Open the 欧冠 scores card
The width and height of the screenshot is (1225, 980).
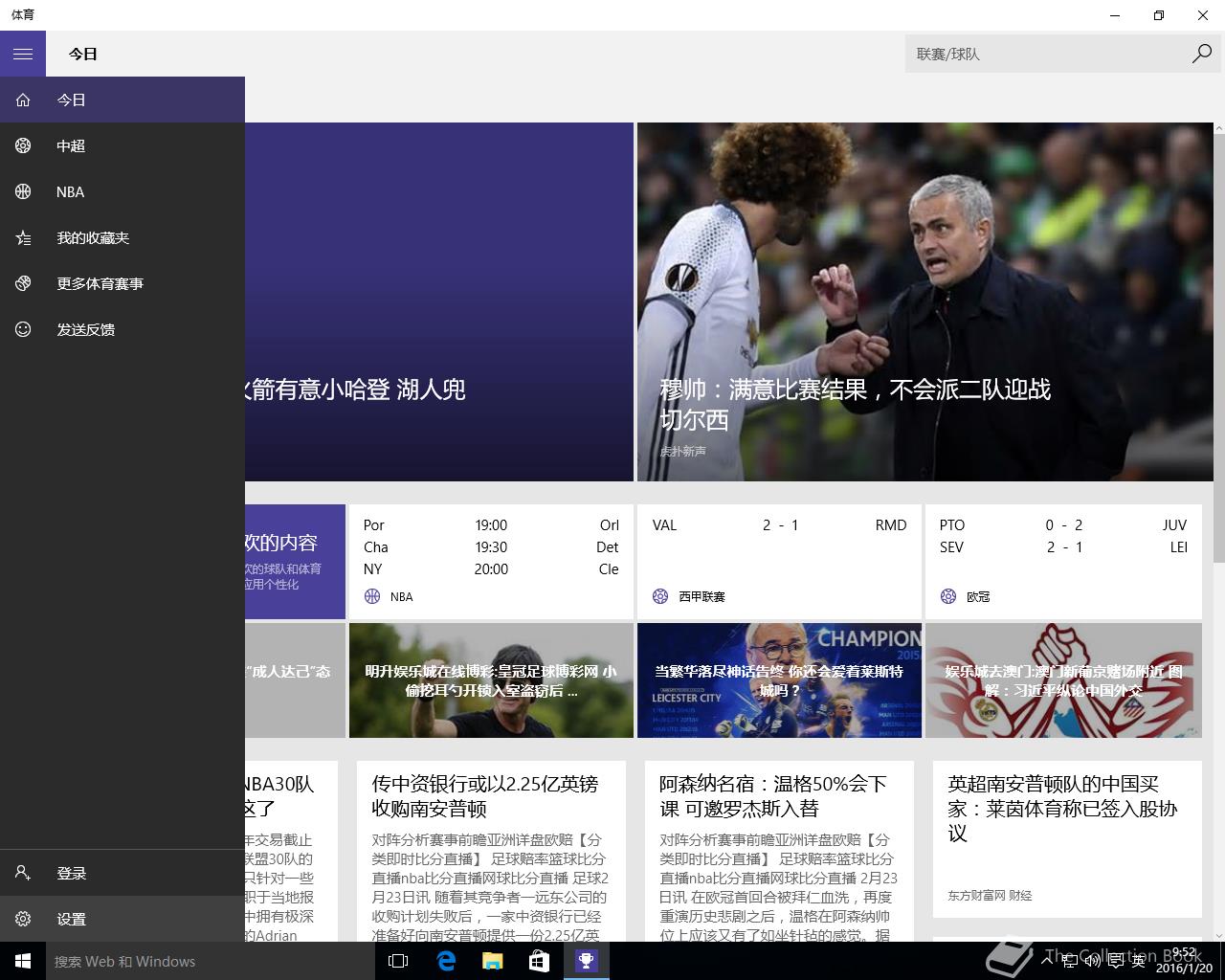(1063, 562)
